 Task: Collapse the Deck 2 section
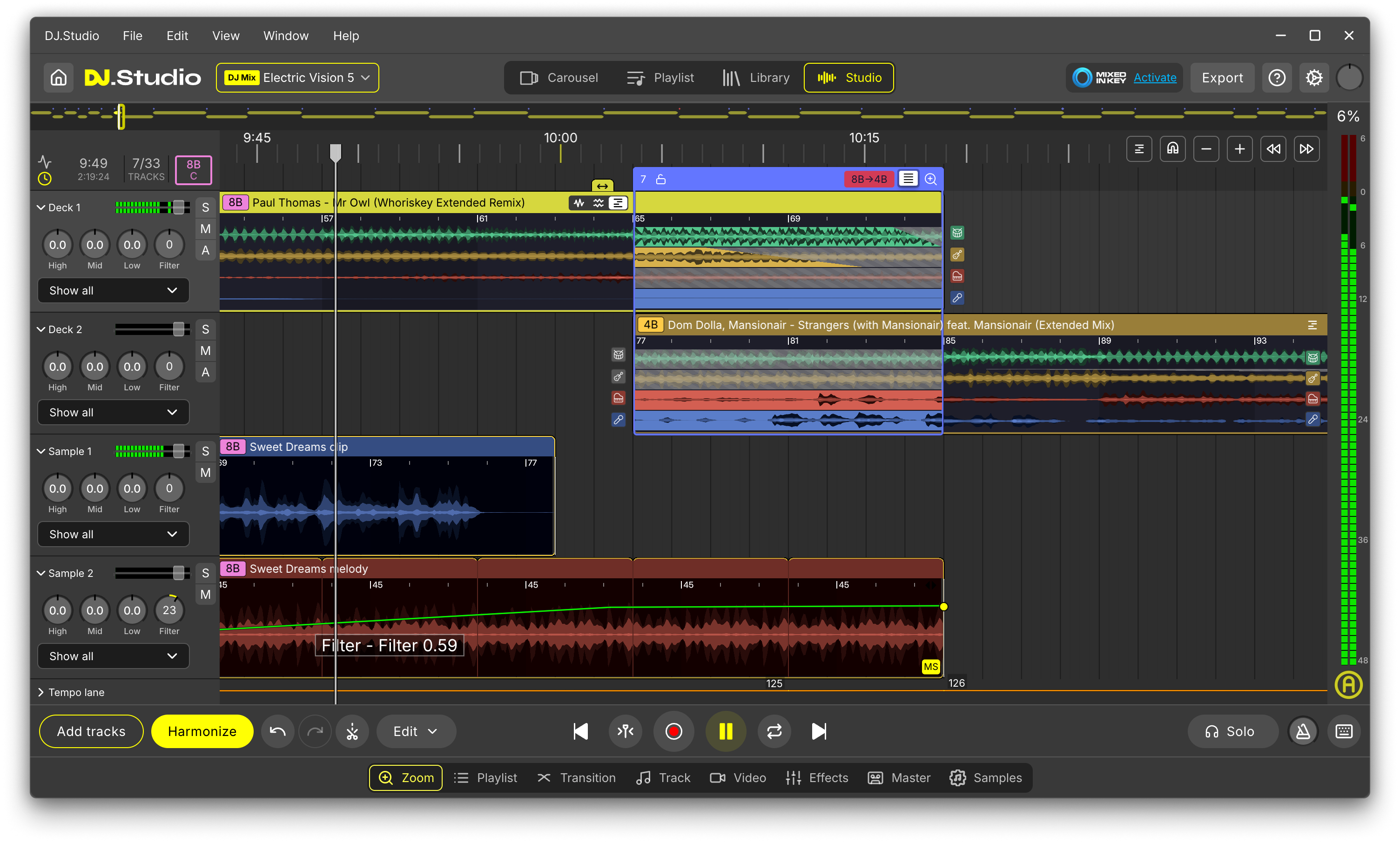(x=40, y=329)
